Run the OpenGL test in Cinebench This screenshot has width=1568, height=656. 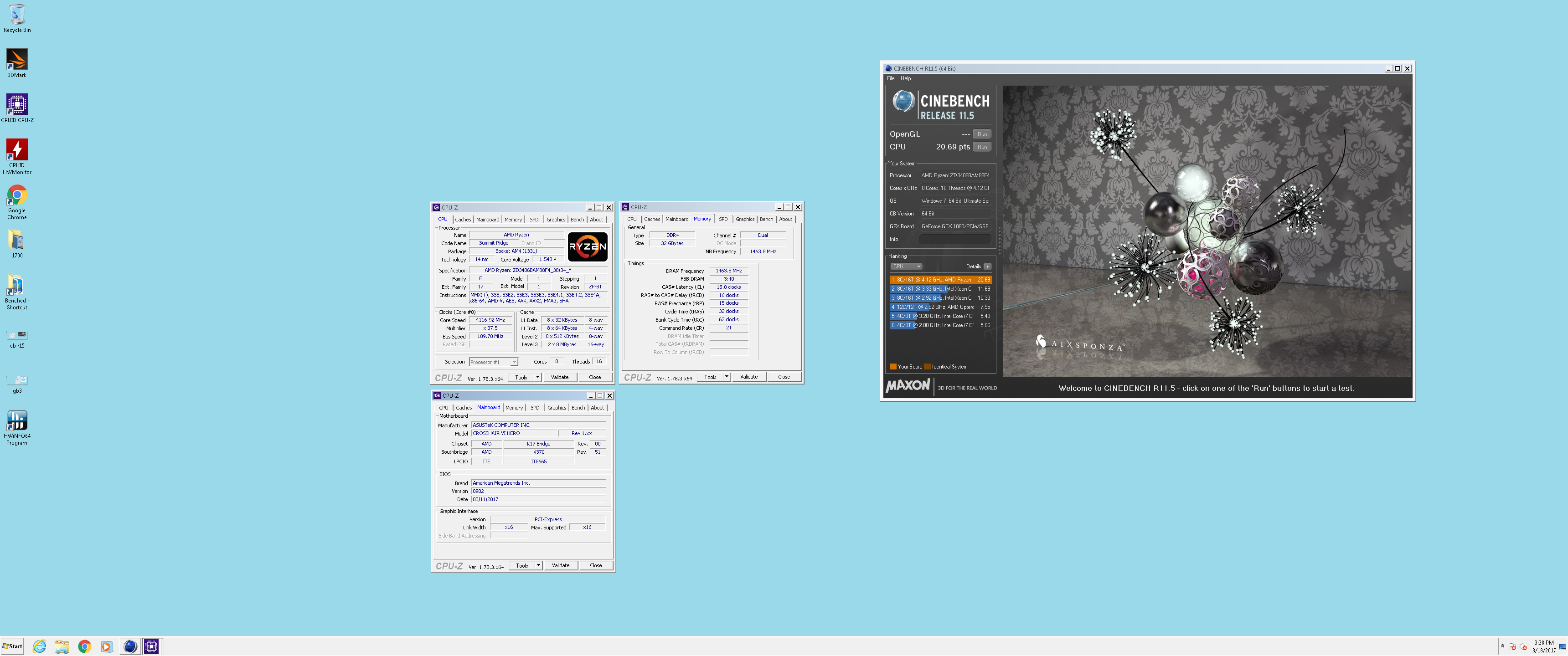coord(982,134)
